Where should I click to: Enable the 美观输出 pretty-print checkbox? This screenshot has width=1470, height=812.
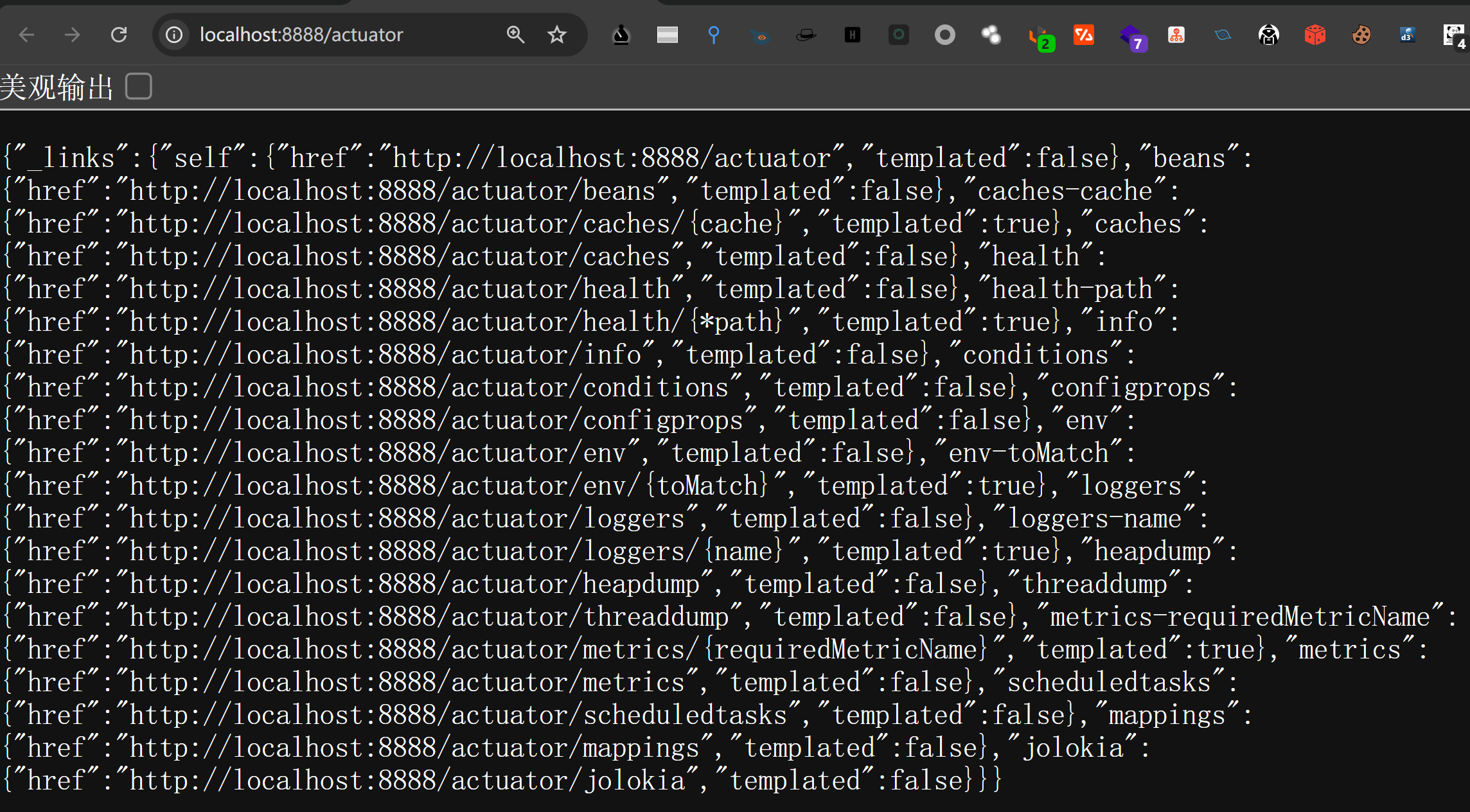138,86
